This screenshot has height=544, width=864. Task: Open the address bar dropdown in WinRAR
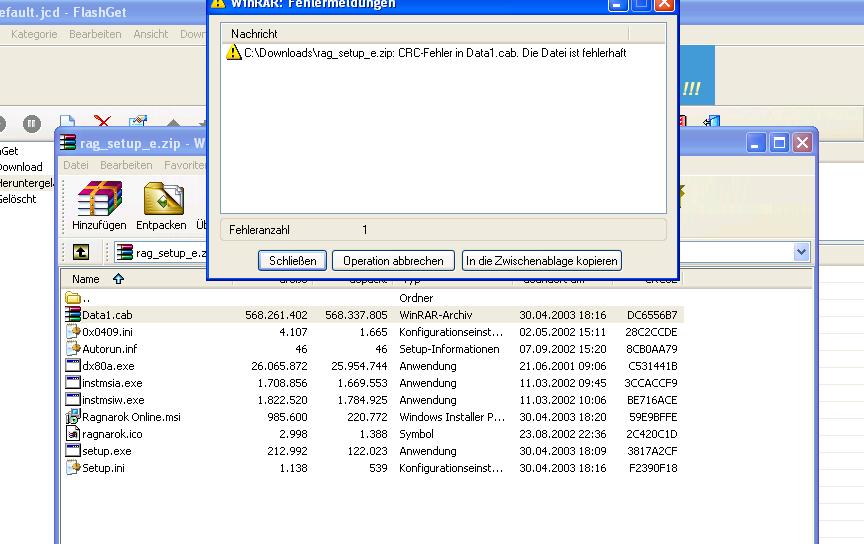pyautogui.click(x=801, y=252)
